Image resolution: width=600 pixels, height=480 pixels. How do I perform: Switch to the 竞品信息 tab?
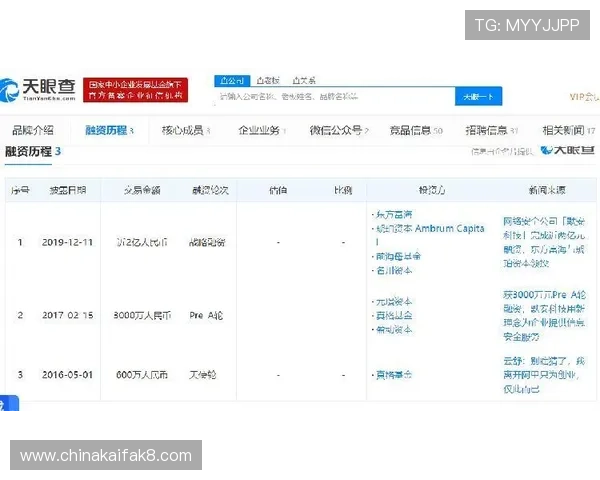tap(416, 131)
